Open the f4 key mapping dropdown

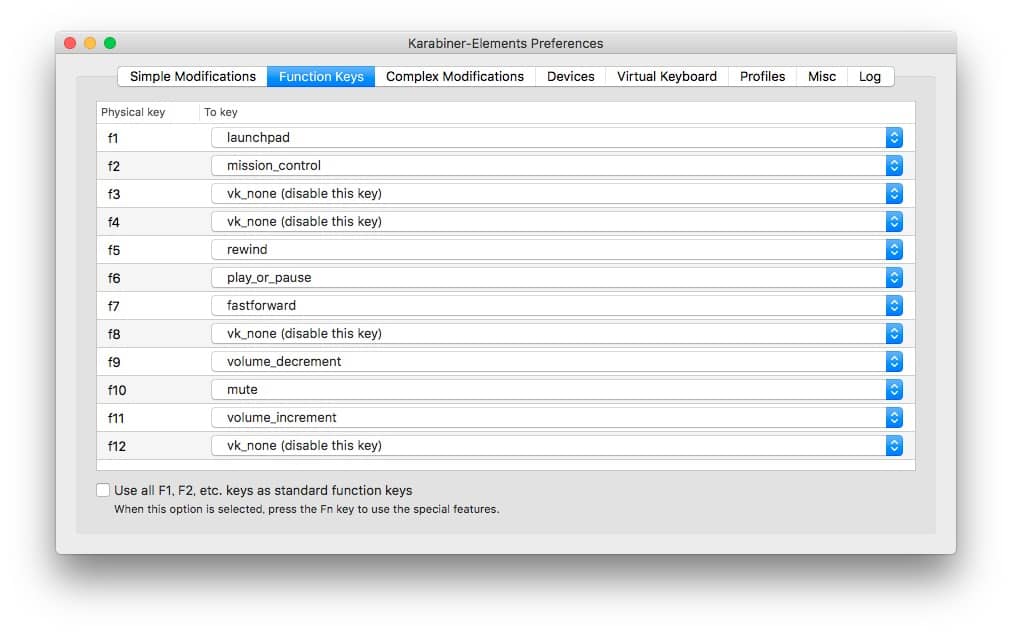pyautogui.click(x=556, y=221)
